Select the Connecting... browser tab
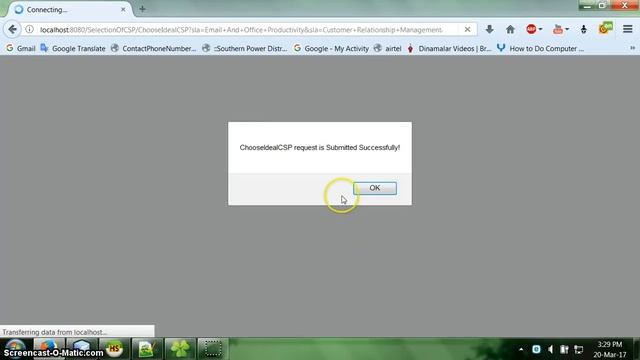Viewport: 640px width, 360px height. (69, 10)
